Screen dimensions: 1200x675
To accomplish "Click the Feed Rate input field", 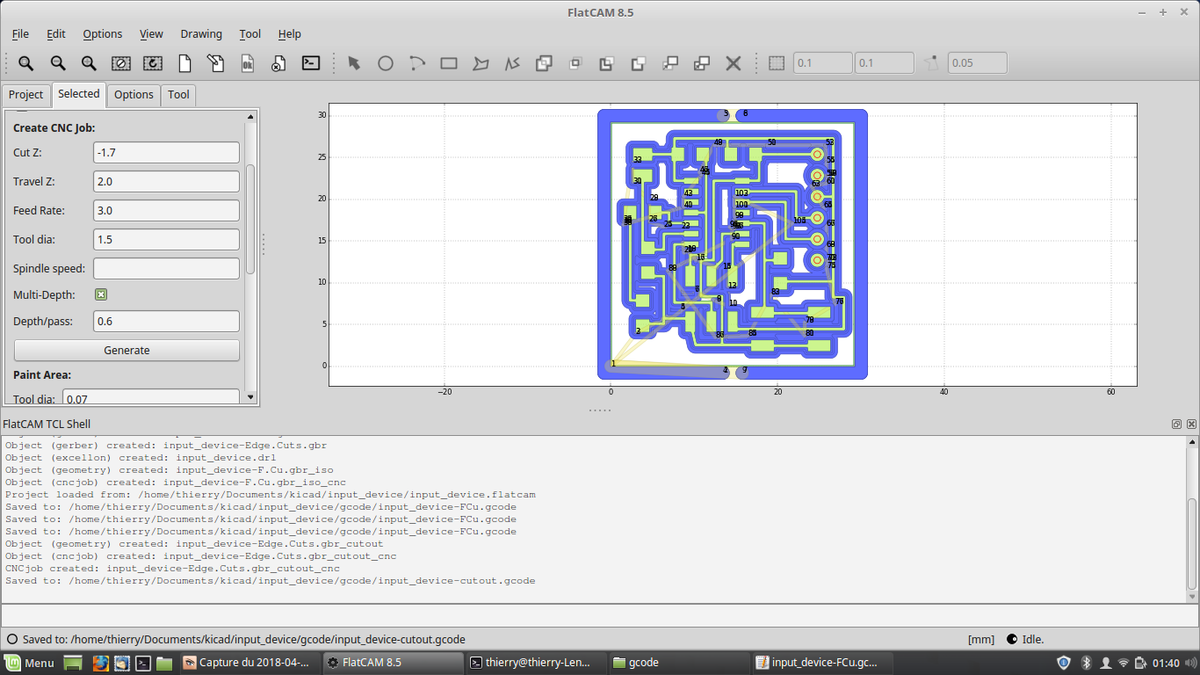I will click(x=166, y=210).
